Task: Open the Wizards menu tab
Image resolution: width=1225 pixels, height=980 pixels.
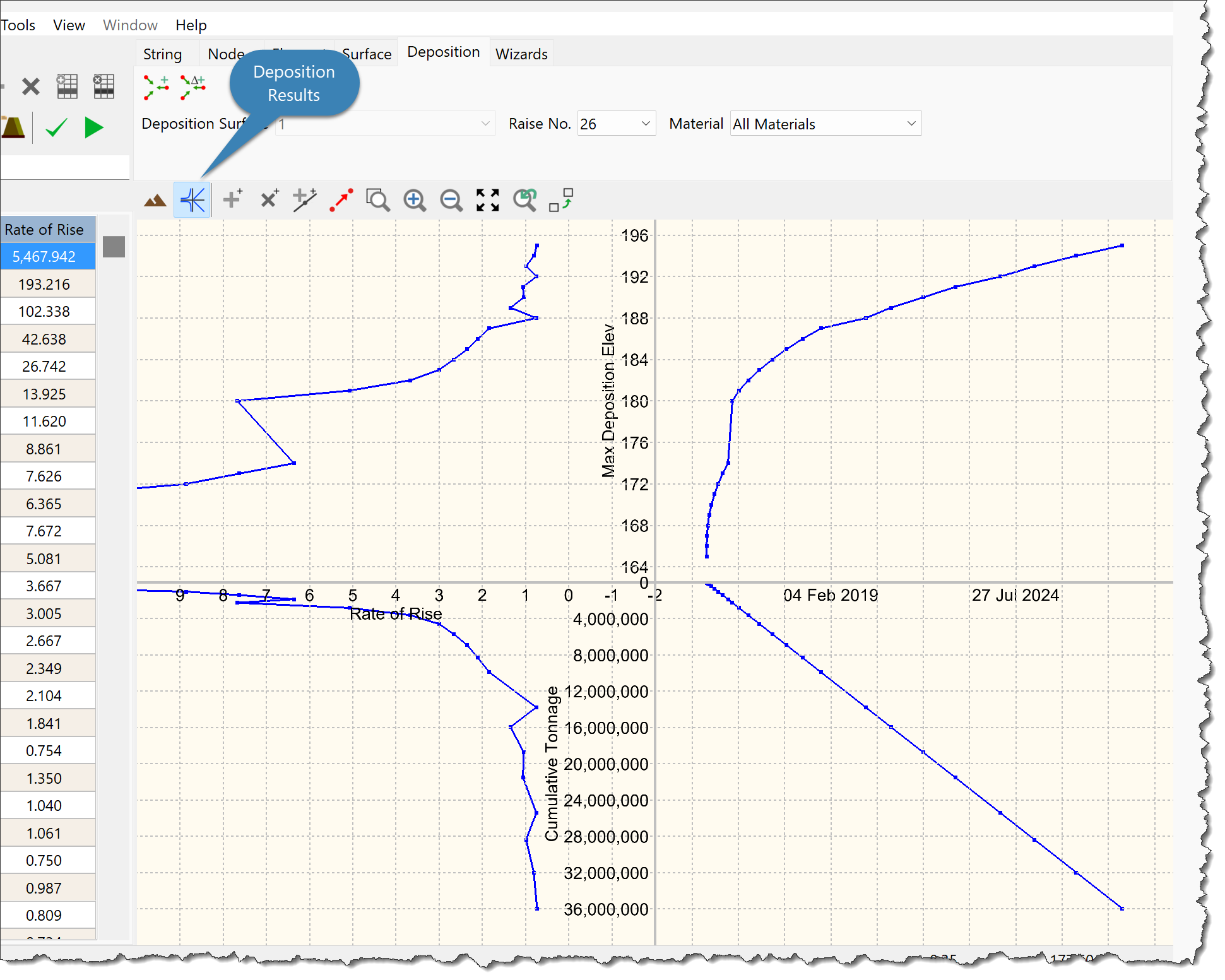Action: coord(522,54)
